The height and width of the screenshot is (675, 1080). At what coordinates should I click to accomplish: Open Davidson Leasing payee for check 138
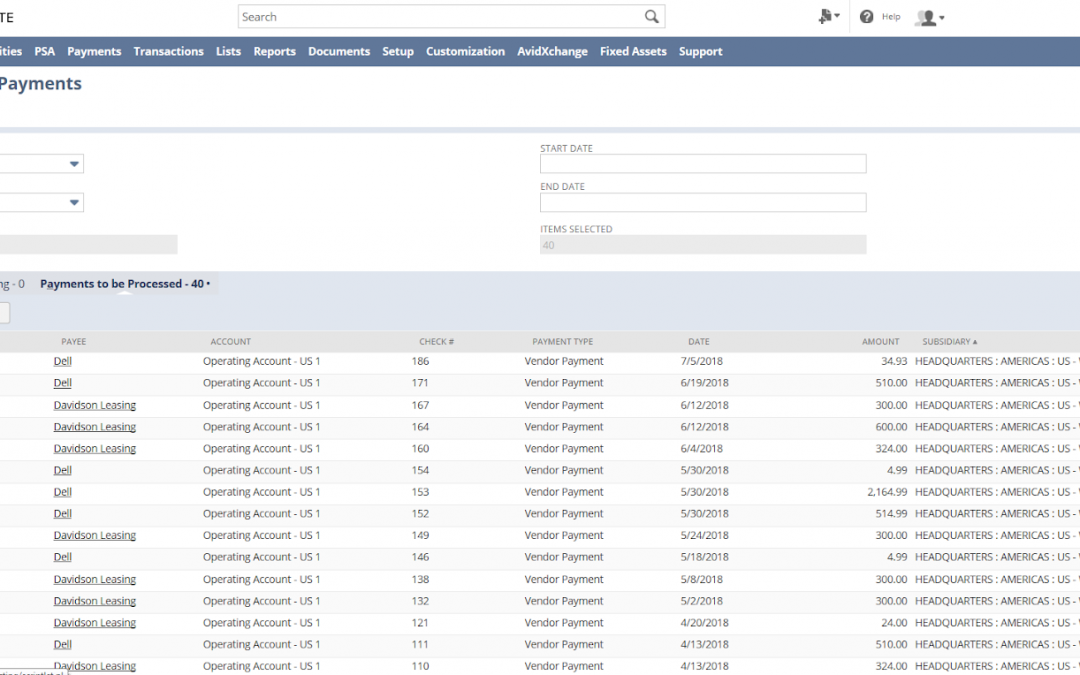(x=95, y=579)
